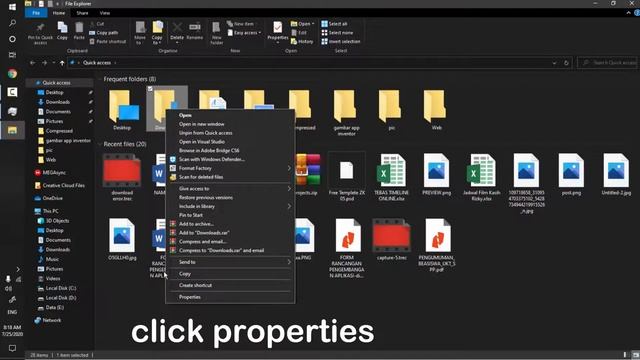Open the New item dropdown
This screenshot has width=640, height=360.
(240, 24)
